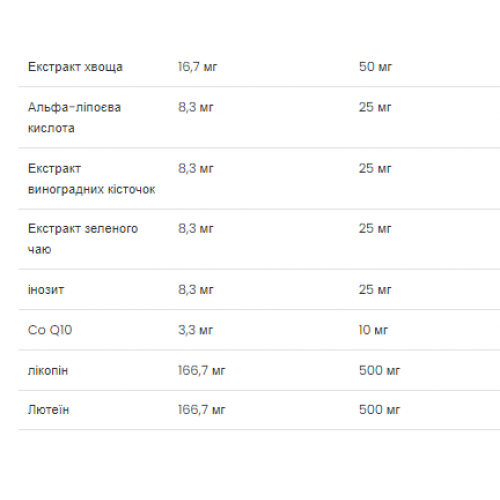Click the 10 мг value for Co Q10
Viewport: 500px width, 500px height.
click(373, 330)
